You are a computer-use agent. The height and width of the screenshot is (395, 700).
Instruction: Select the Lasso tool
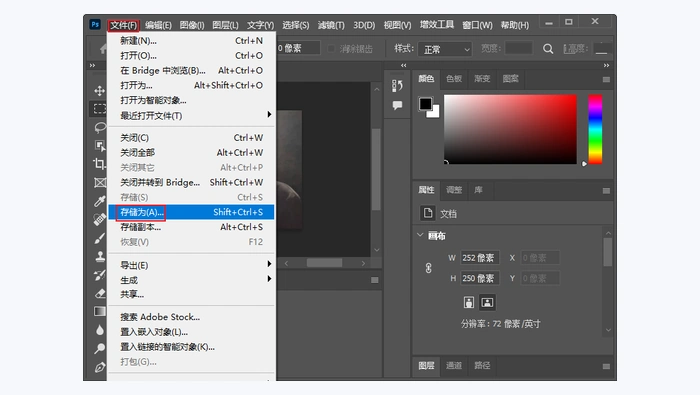tap(100, 127)
